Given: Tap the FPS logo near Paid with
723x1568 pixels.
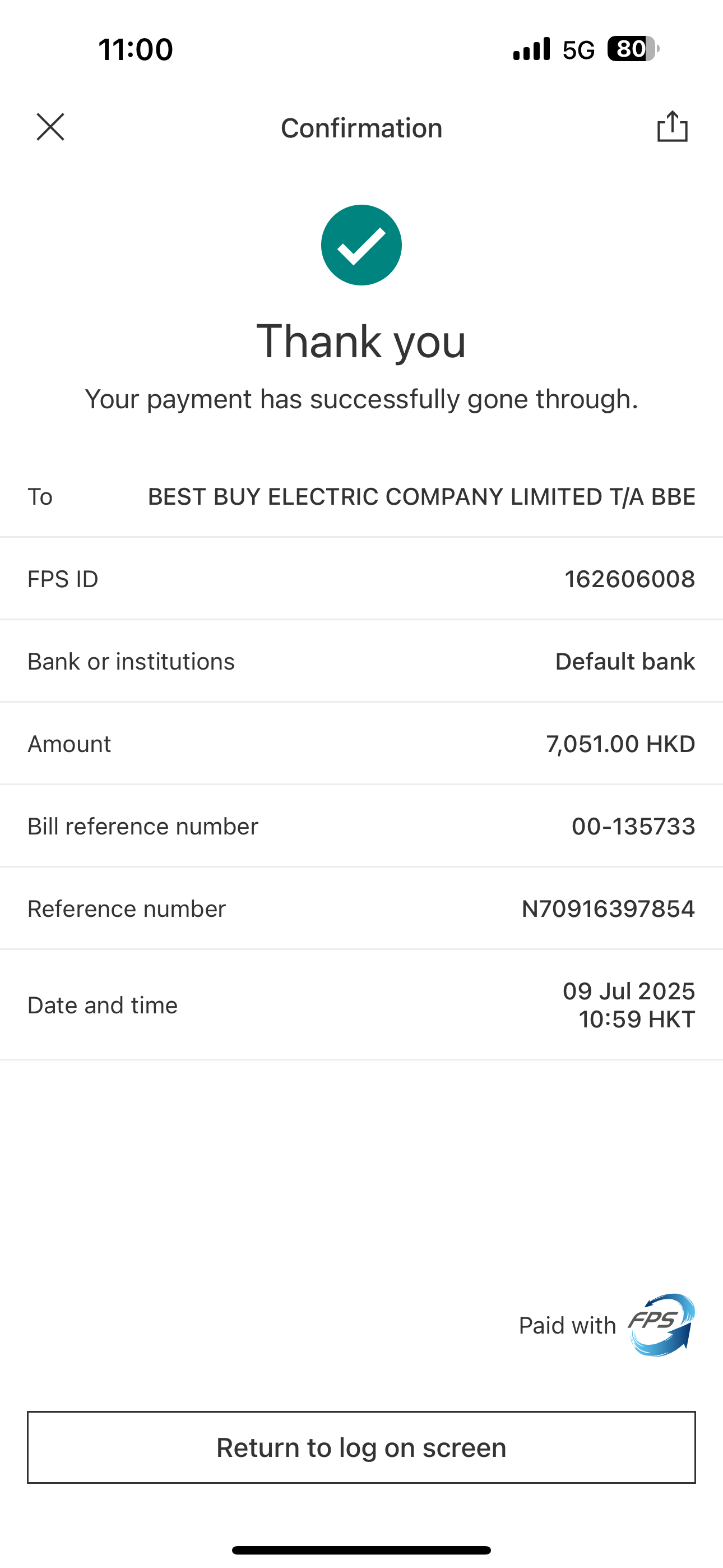Looking at the screenshot, I should (x=661, y=1325).
